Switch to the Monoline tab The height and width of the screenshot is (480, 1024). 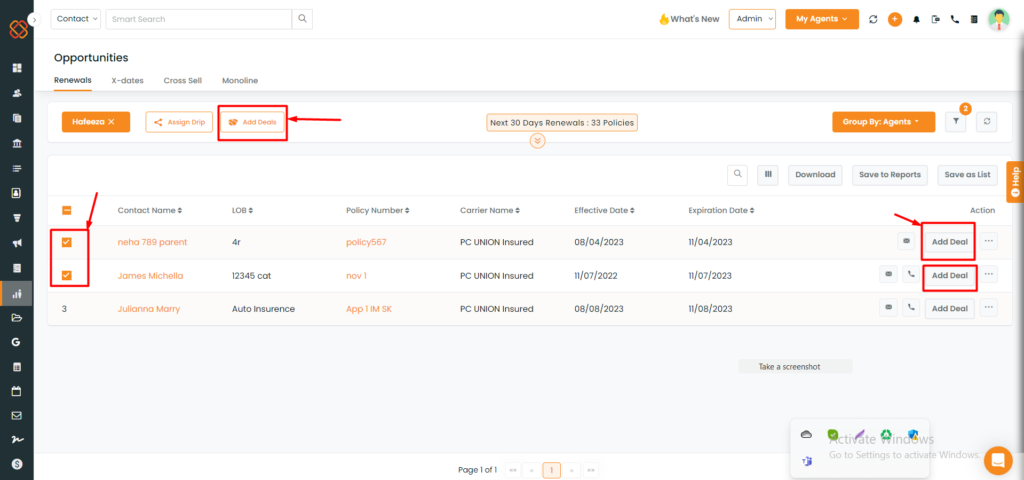(x=240, y=80)
